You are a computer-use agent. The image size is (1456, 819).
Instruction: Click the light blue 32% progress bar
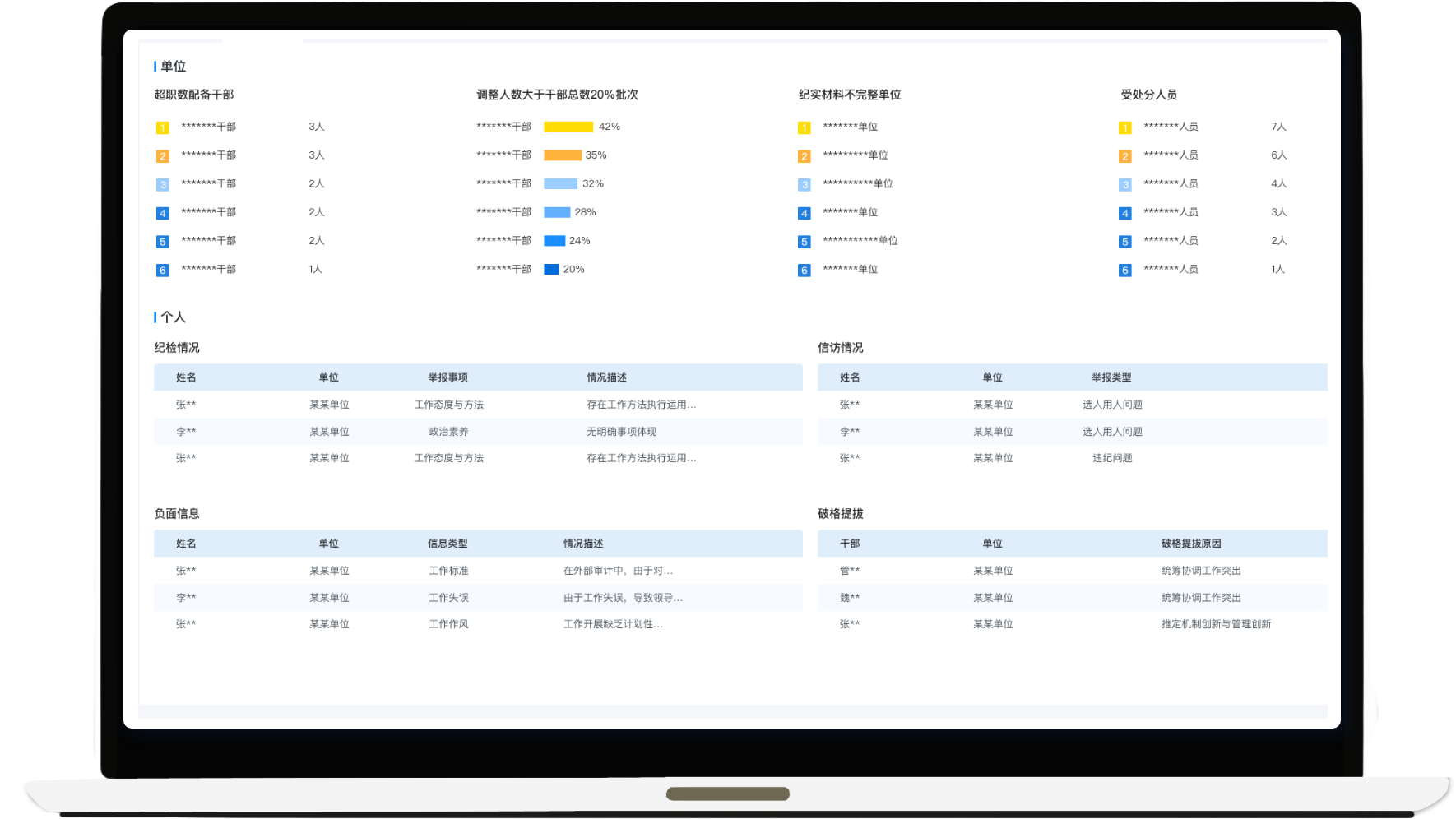pos(560,183)
